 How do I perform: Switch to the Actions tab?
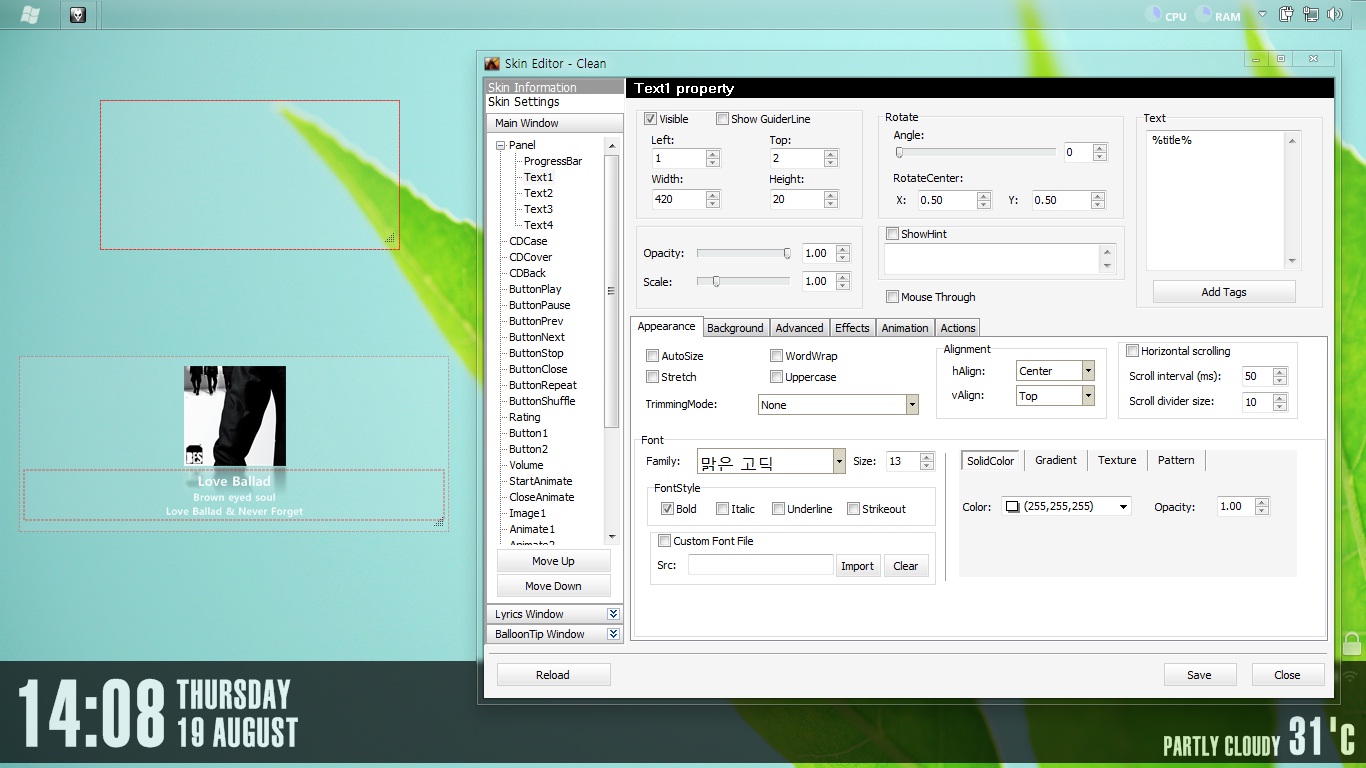click(957, 328)
